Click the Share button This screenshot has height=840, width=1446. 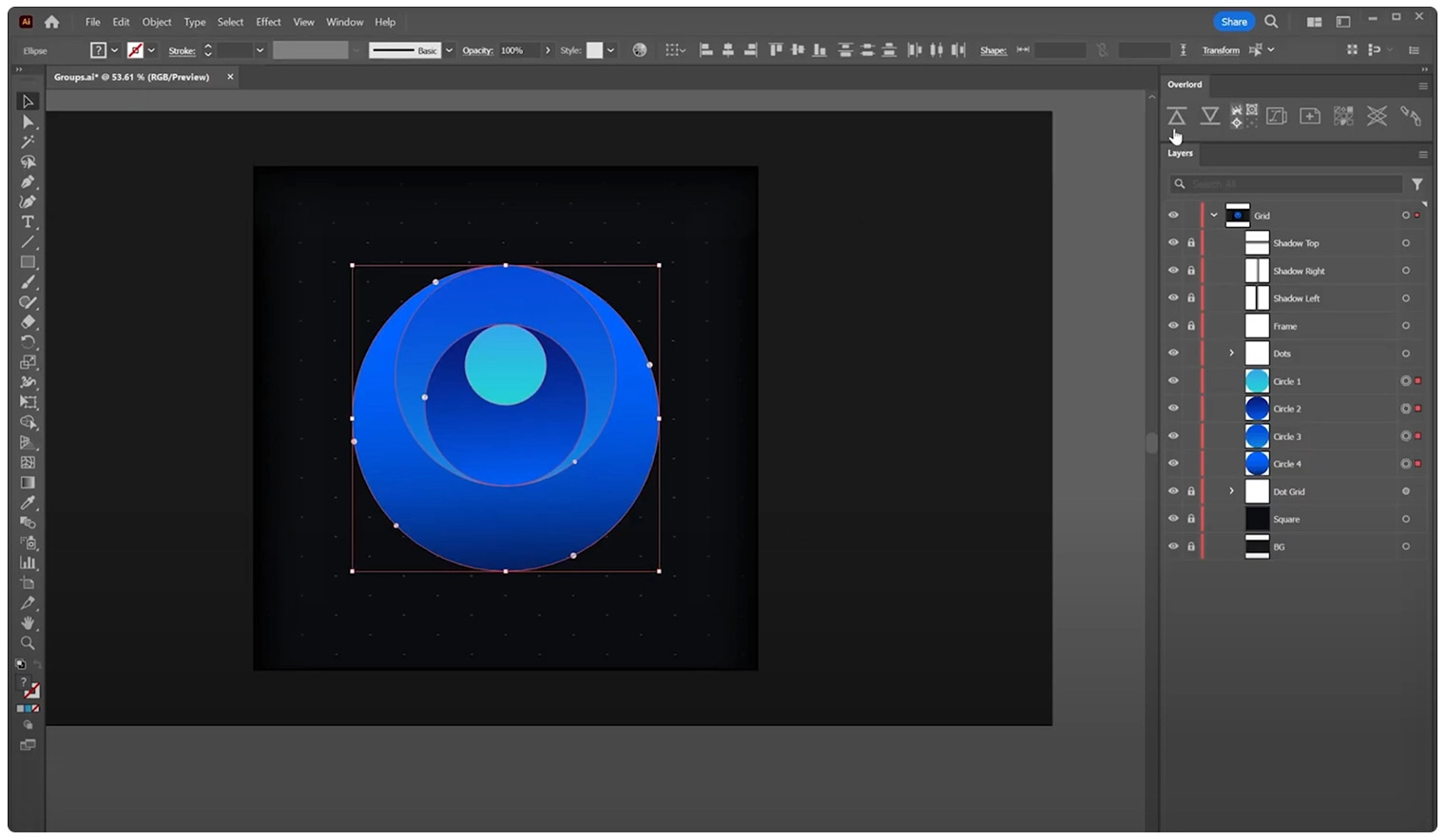point(1233,21)
